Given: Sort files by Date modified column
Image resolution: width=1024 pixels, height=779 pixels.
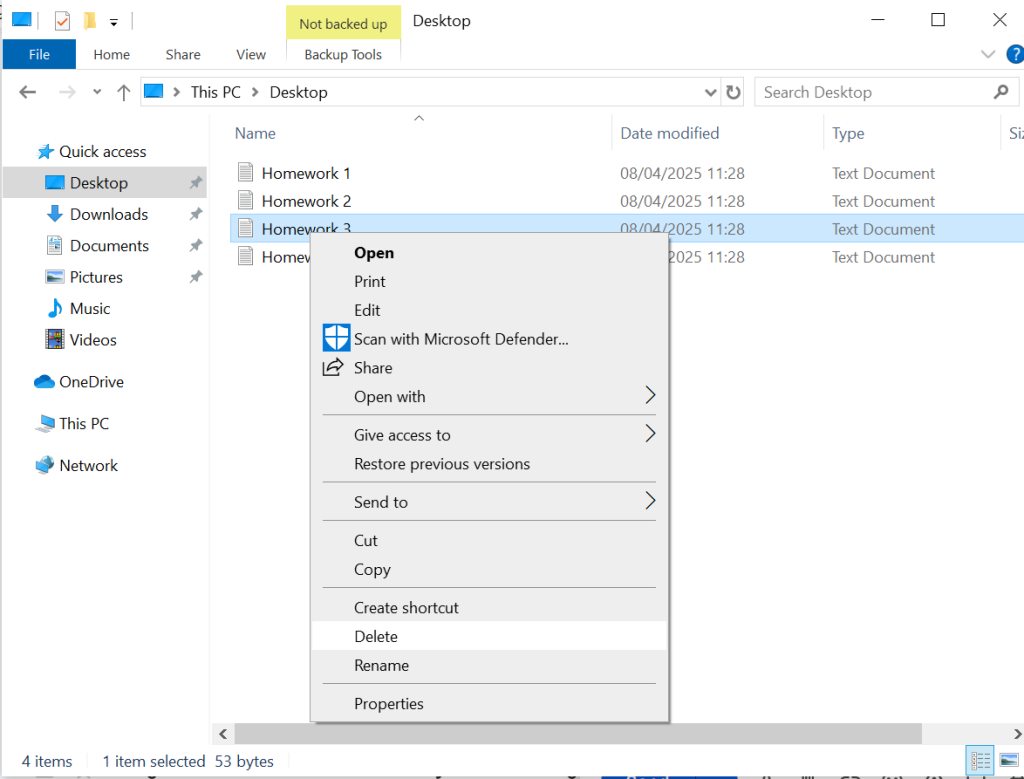Looking at the screenshot, I should [x=669, y=133].
